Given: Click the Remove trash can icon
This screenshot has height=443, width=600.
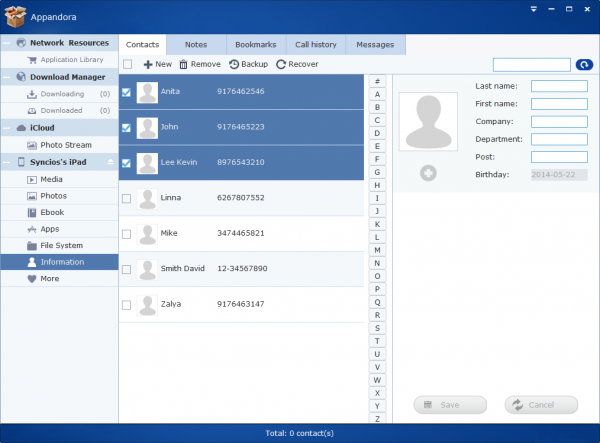Looking at the screenshot, I should (184, 64).
